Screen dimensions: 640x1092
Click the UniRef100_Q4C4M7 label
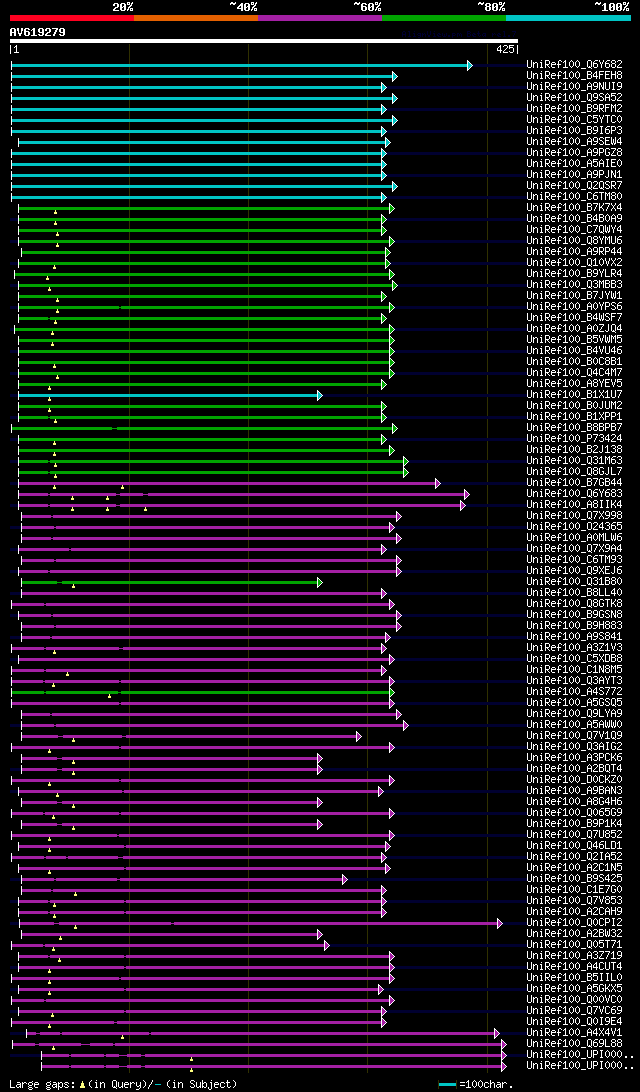coord(575,373)
